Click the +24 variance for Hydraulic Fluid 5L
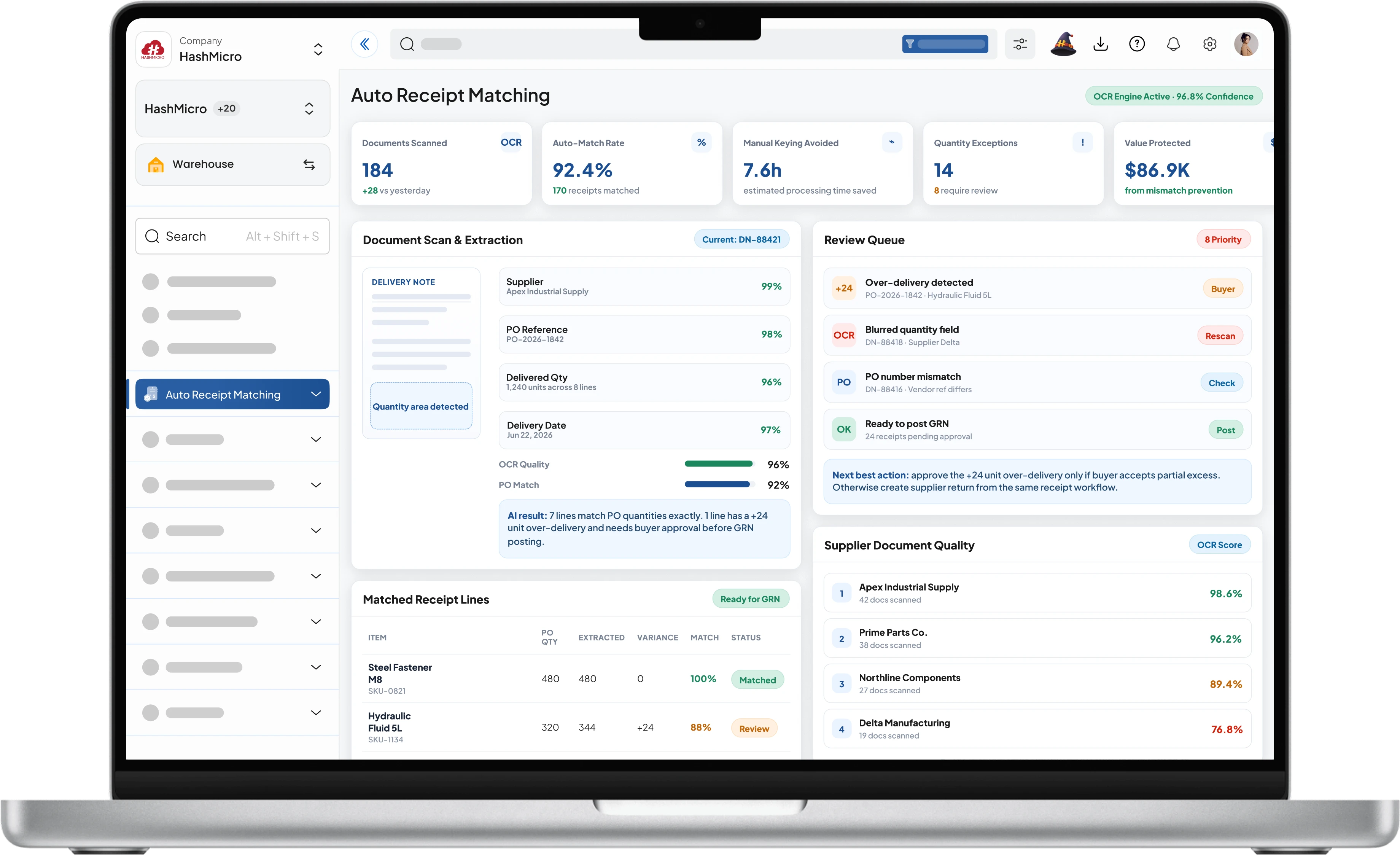1400x855 pixels. click(645, 727)
